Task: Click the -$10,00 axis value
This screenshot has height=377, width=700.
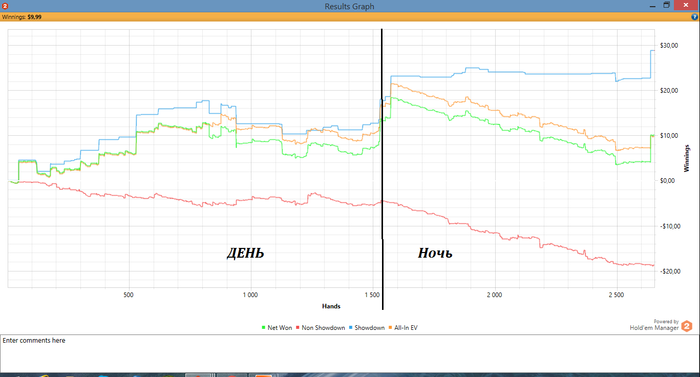Action: coord(670,226)
